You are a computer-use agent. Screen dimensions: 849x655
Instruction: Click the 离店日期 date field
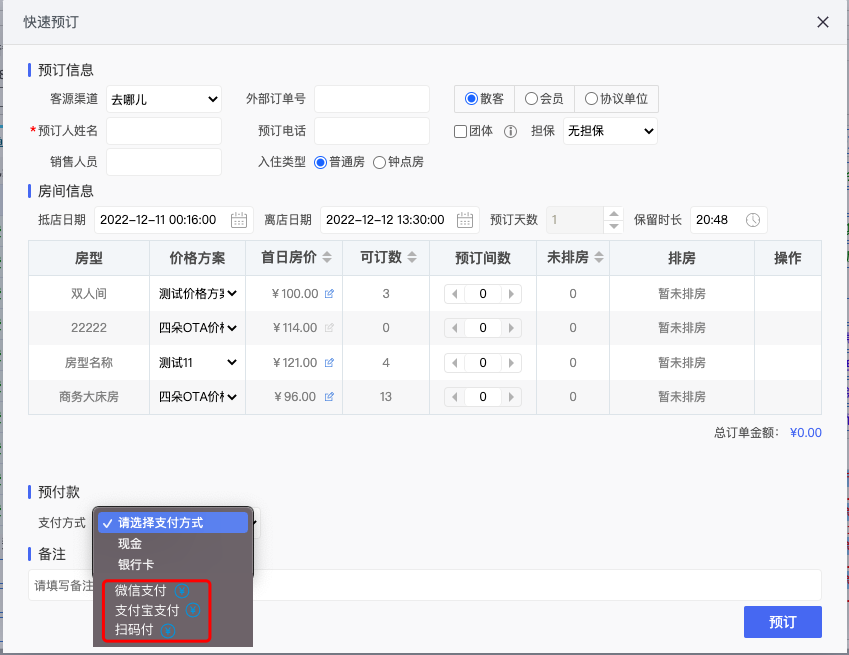click(400, 220)
